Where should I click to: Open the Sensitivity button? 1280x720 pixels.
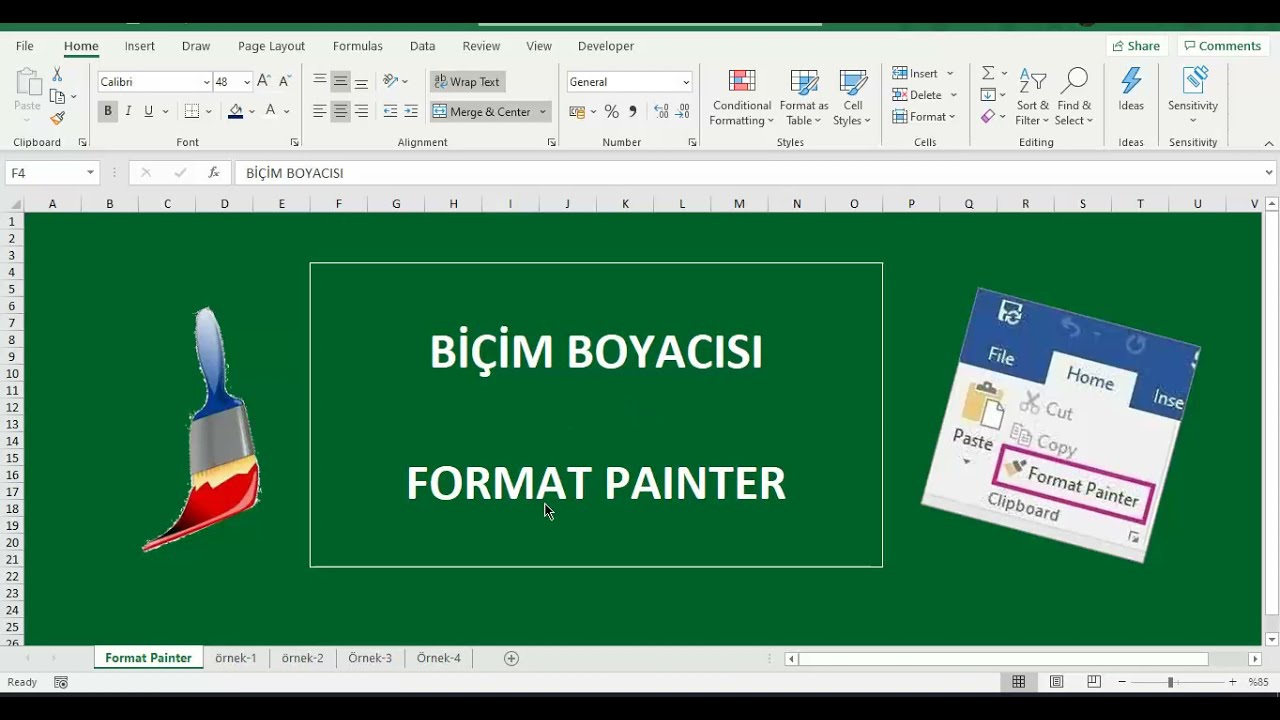click(1193, 95)
